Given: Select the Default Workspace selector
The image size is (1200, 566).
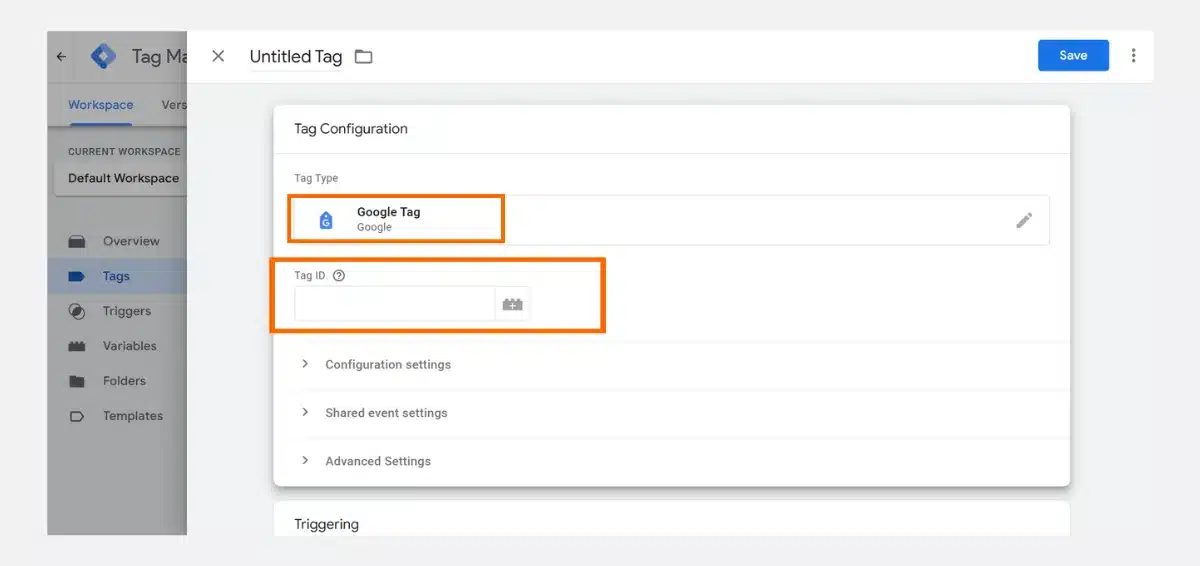Looking at the screenshot, I should pyautogui.click(x=123, y=178).
